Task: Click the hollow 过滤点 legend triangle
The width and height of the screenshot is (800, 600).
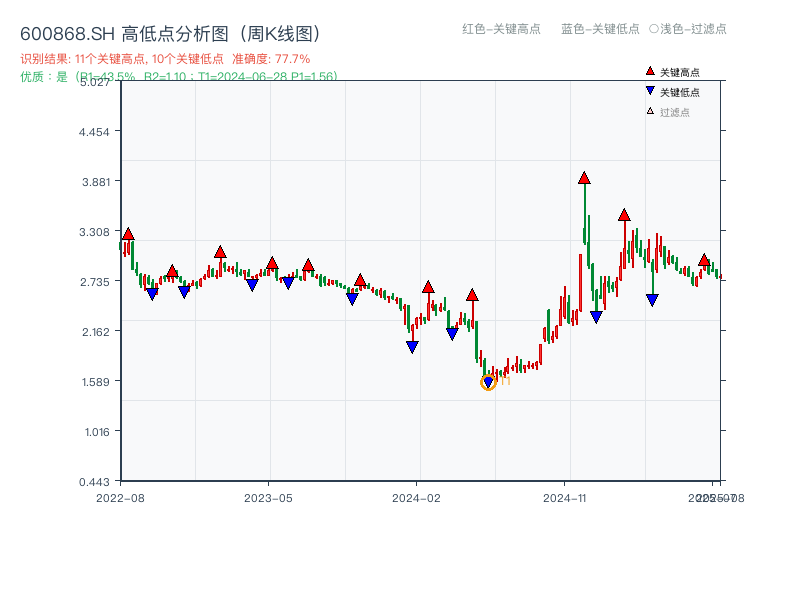Action: click(650, 111)
